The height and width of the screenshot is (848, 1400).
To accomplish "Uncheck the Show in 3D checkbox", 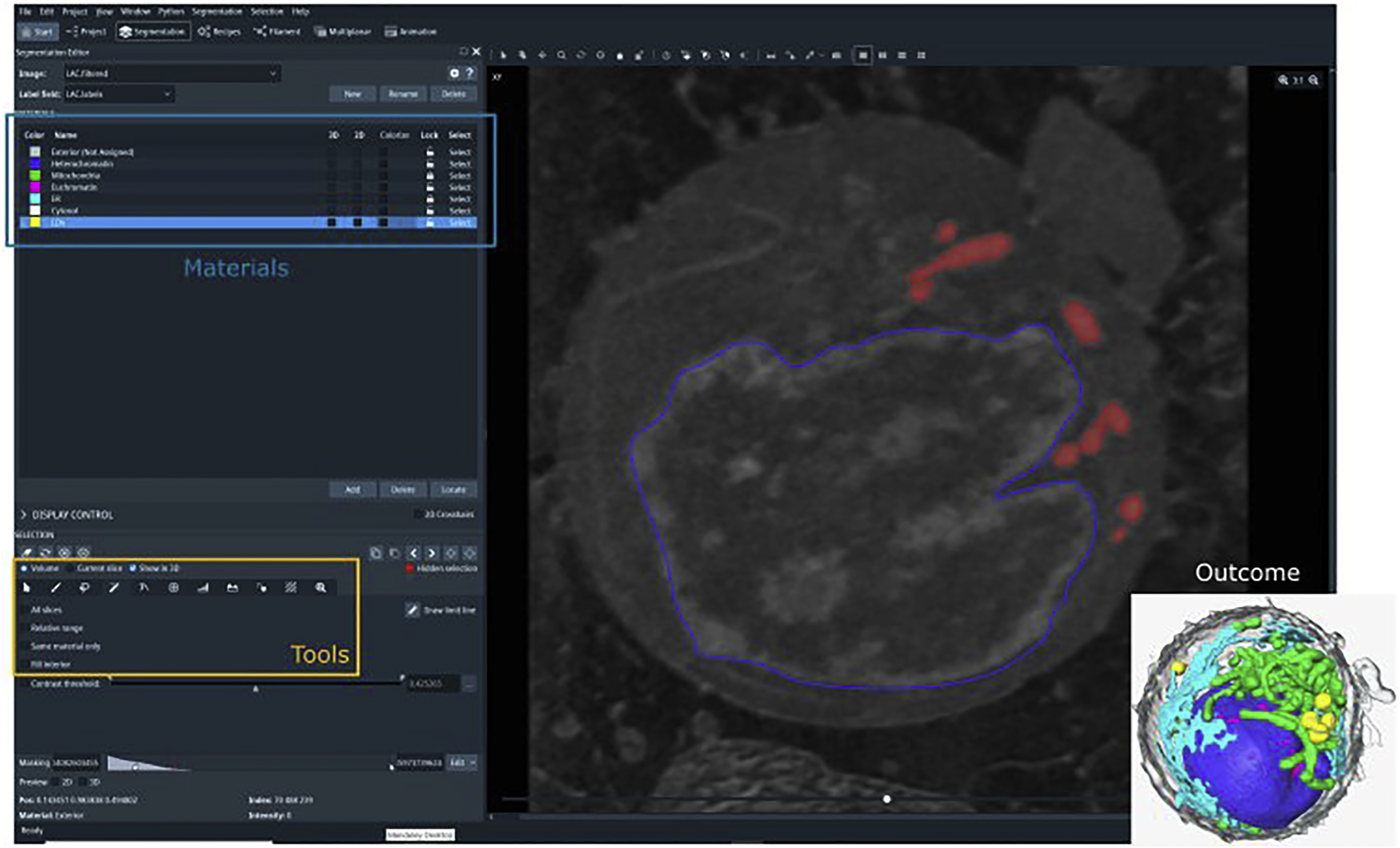I will pos(133,568).
